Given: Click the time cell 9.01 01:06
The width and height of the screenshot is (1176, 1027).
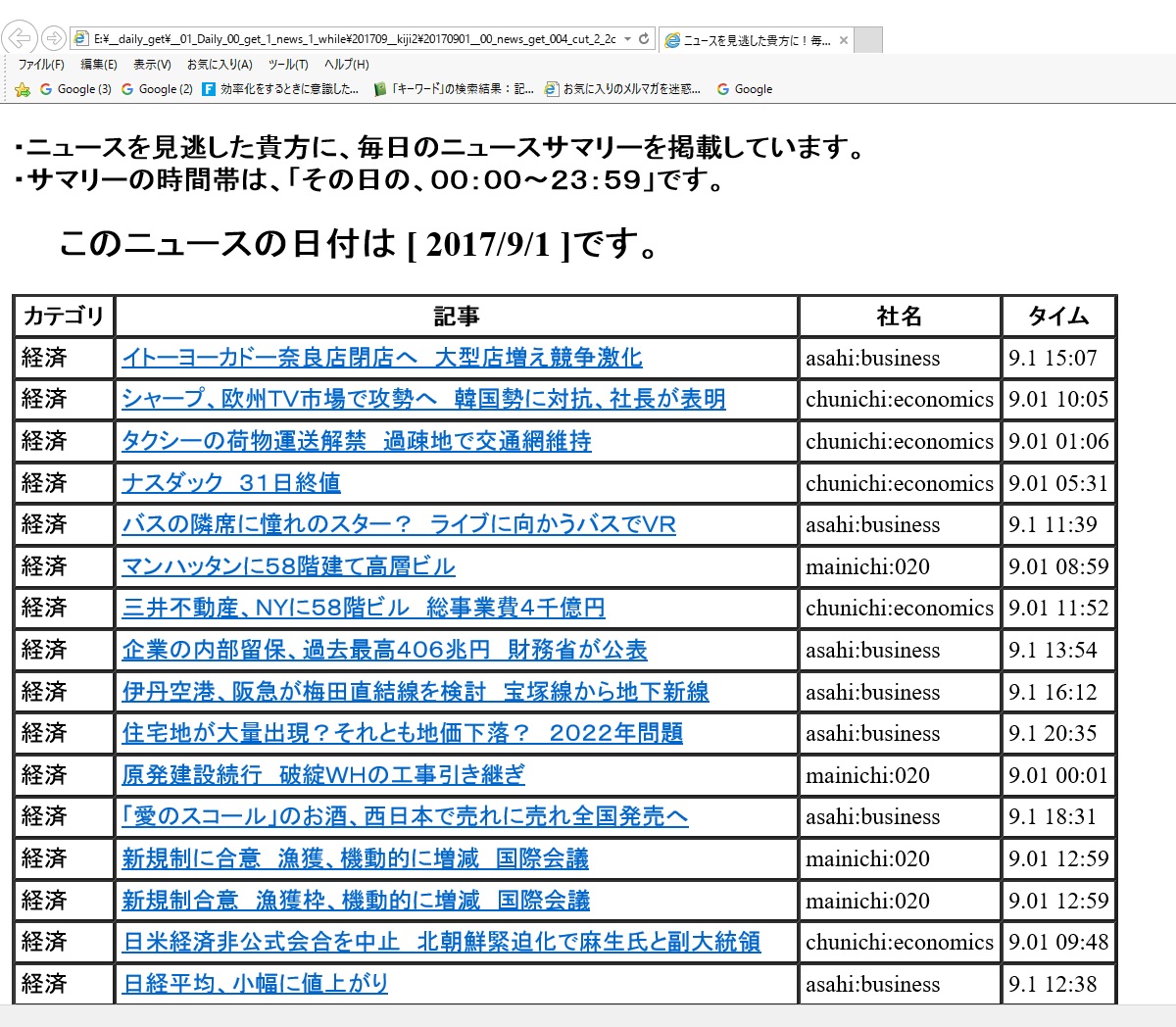Looking at the screenshot, I should [x=1058, y=441].
